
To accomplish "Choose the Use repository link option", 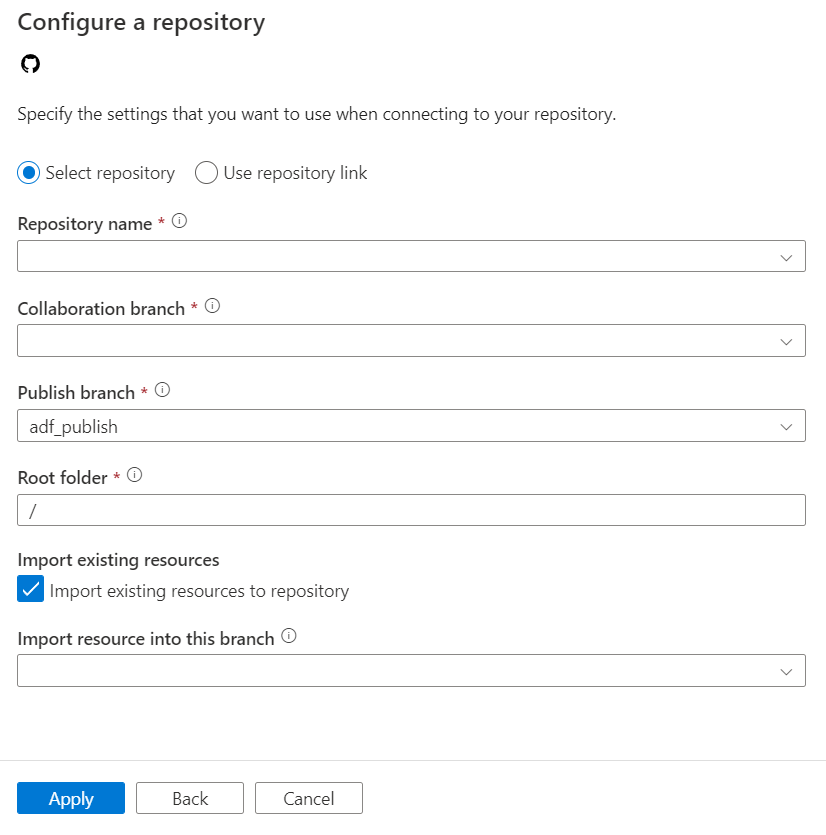I will pos(206,172).
